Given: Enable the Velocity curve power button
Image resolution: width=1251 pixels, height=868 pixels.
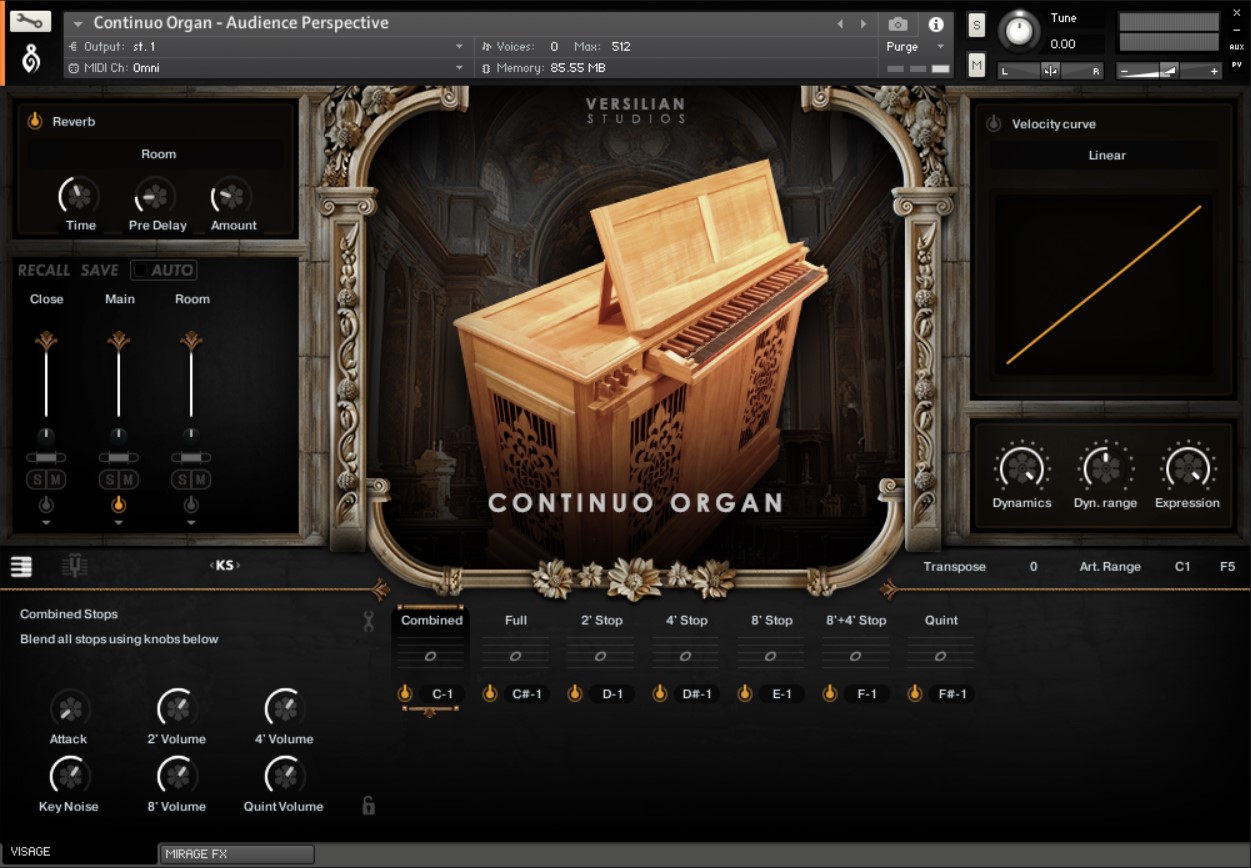Looking at the screenshot, I should click(993, 124).
